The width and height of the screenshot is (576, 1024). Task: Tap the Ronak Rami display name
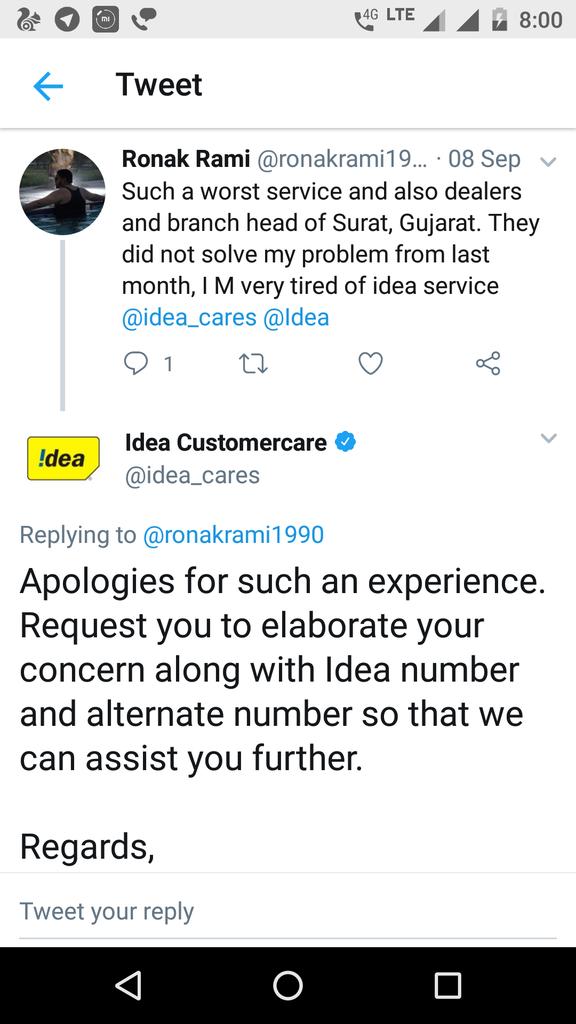click(186, 159)
